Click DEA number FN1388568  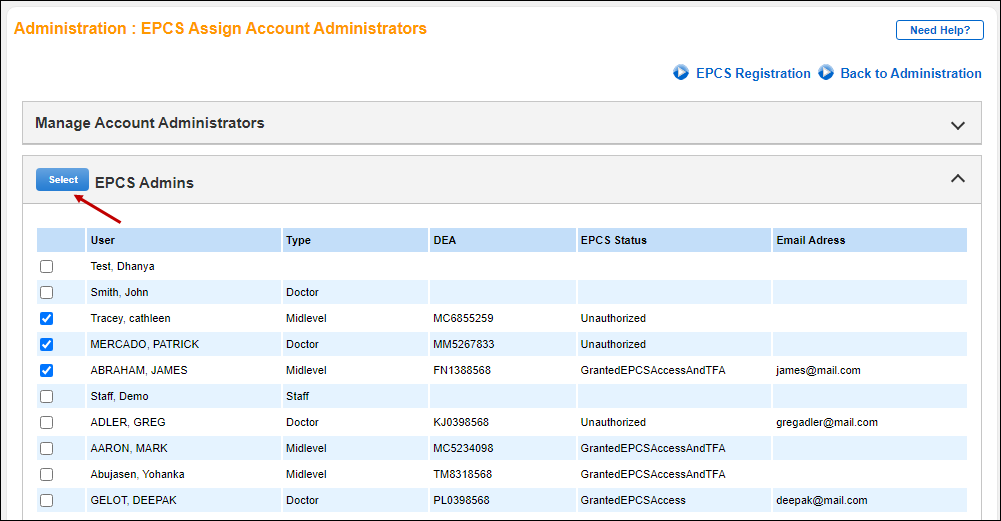(462, 370)
